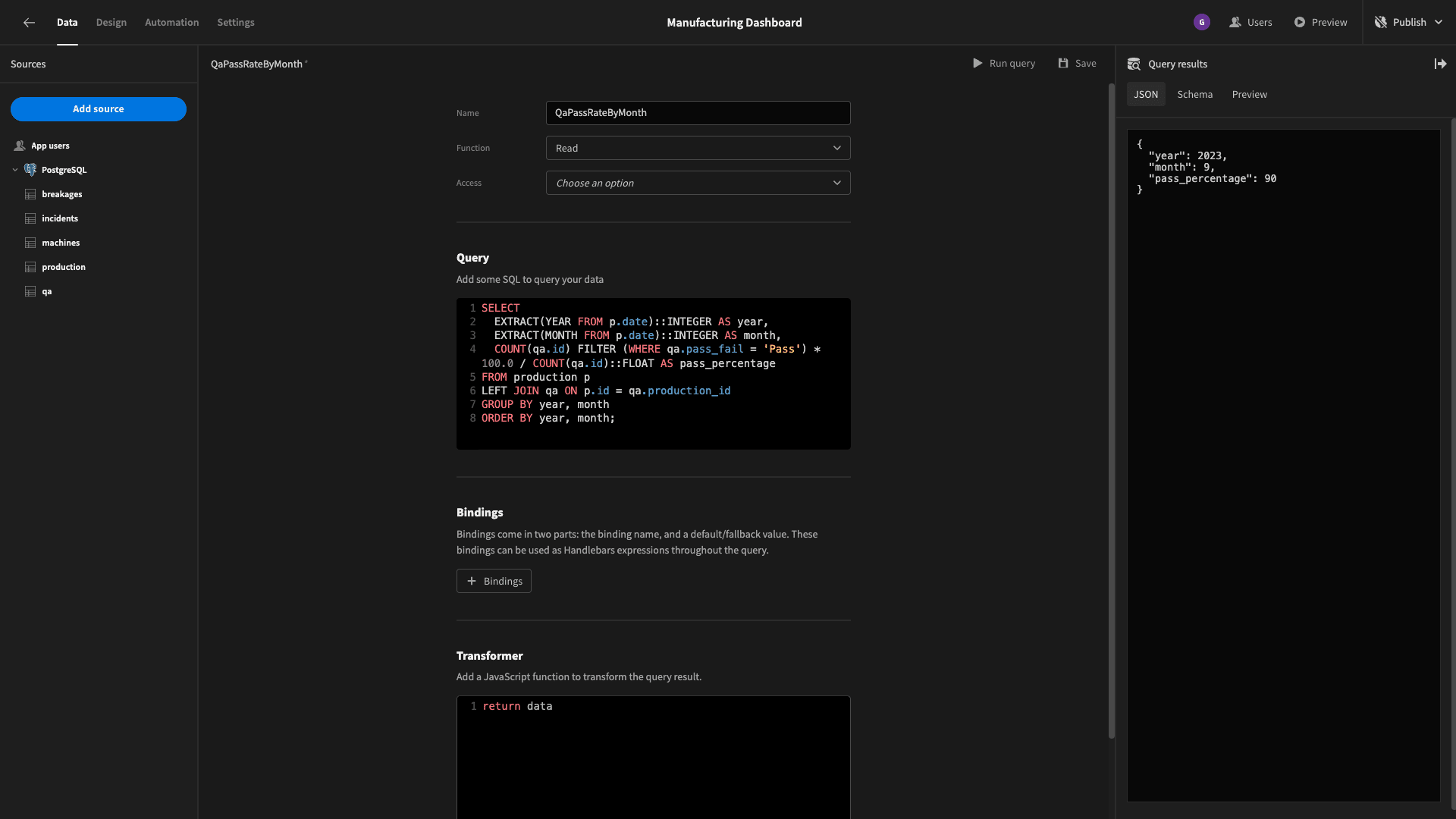Click the Sources heading
The image size is (1456, 819).
pyautogui.click(x=28, y=64)
